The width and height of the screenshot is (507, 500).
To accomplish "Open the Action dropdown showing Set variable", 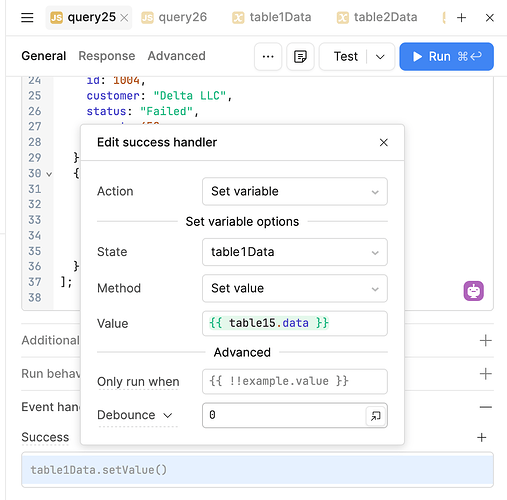I will [295, 191].
